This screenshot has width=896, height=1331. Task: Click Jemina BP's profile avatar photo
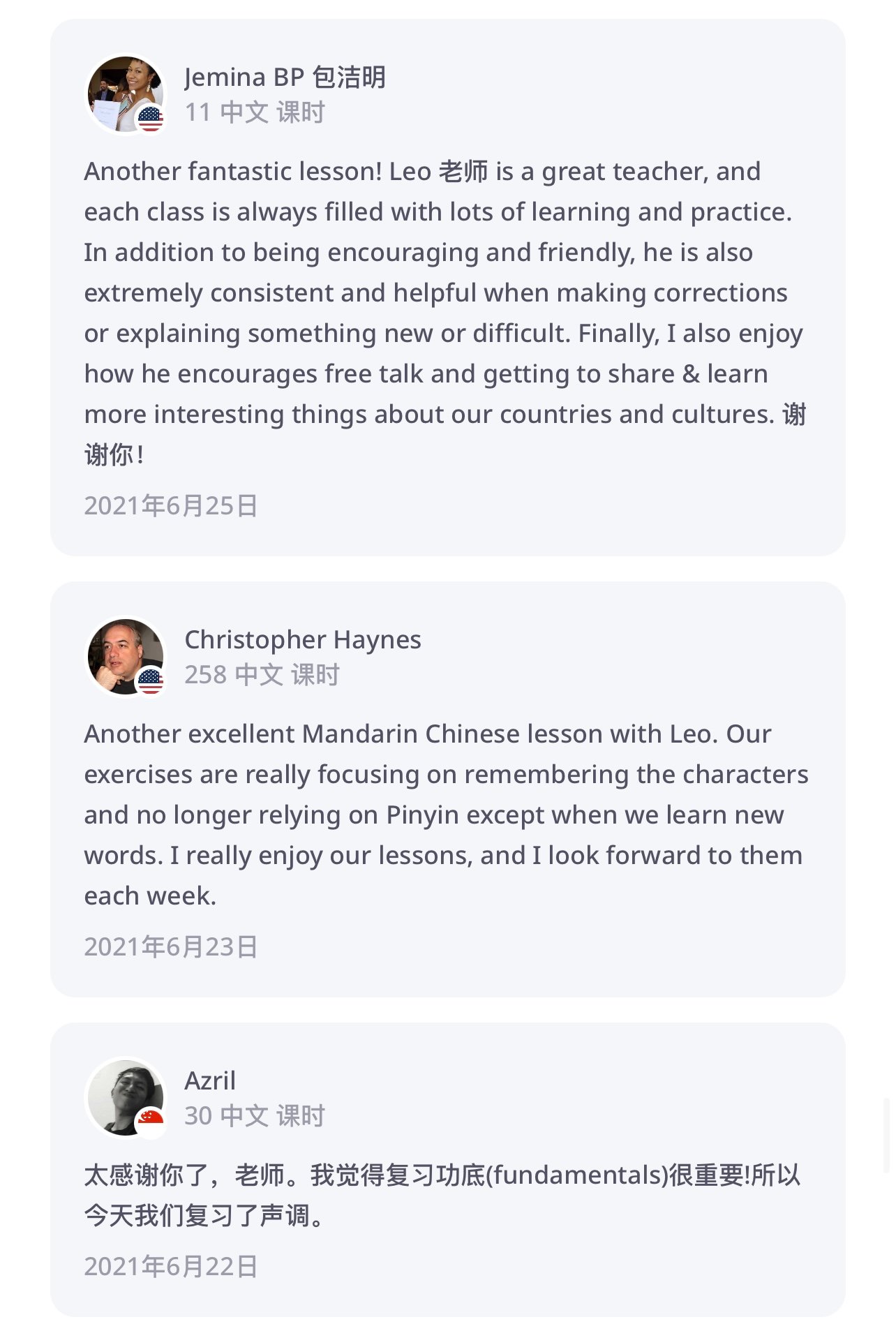pyautogui.click(x=119, y=89)
